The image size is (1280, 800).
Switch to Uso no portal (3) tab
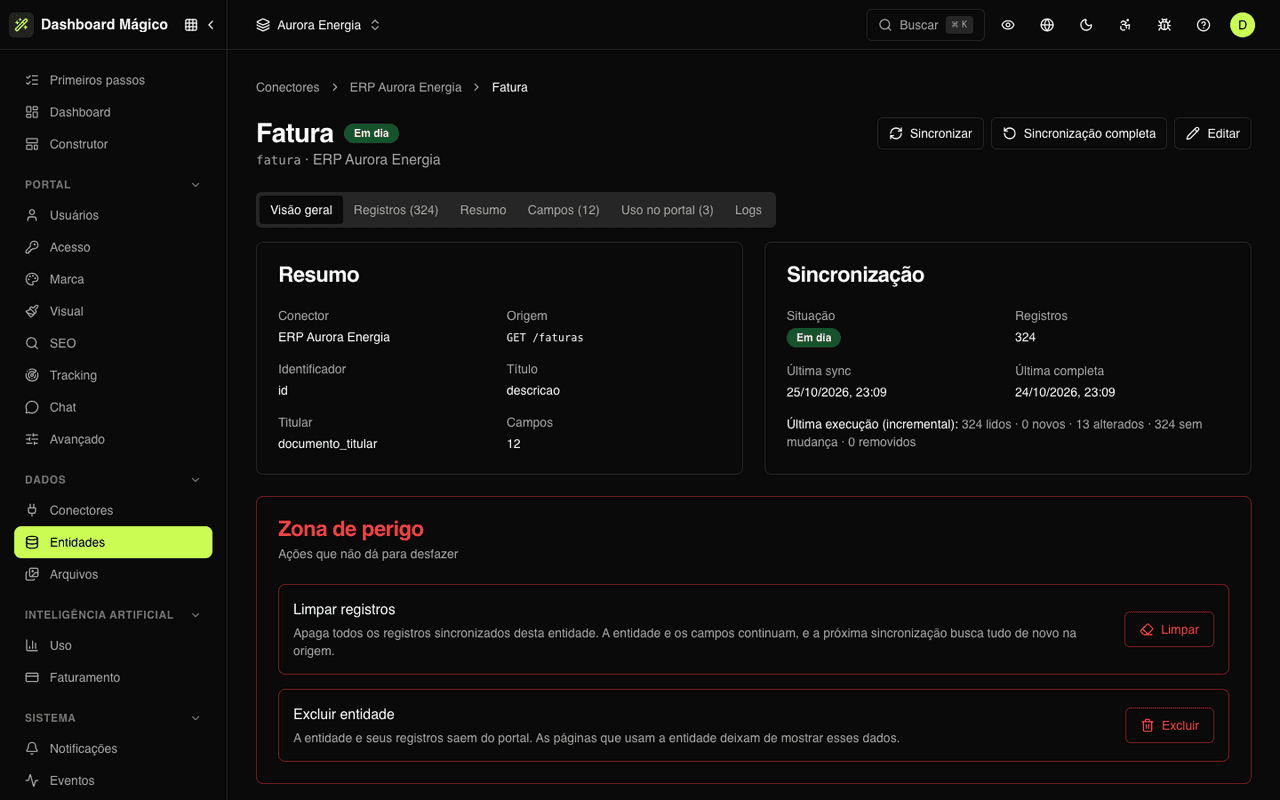pos(667,210)
